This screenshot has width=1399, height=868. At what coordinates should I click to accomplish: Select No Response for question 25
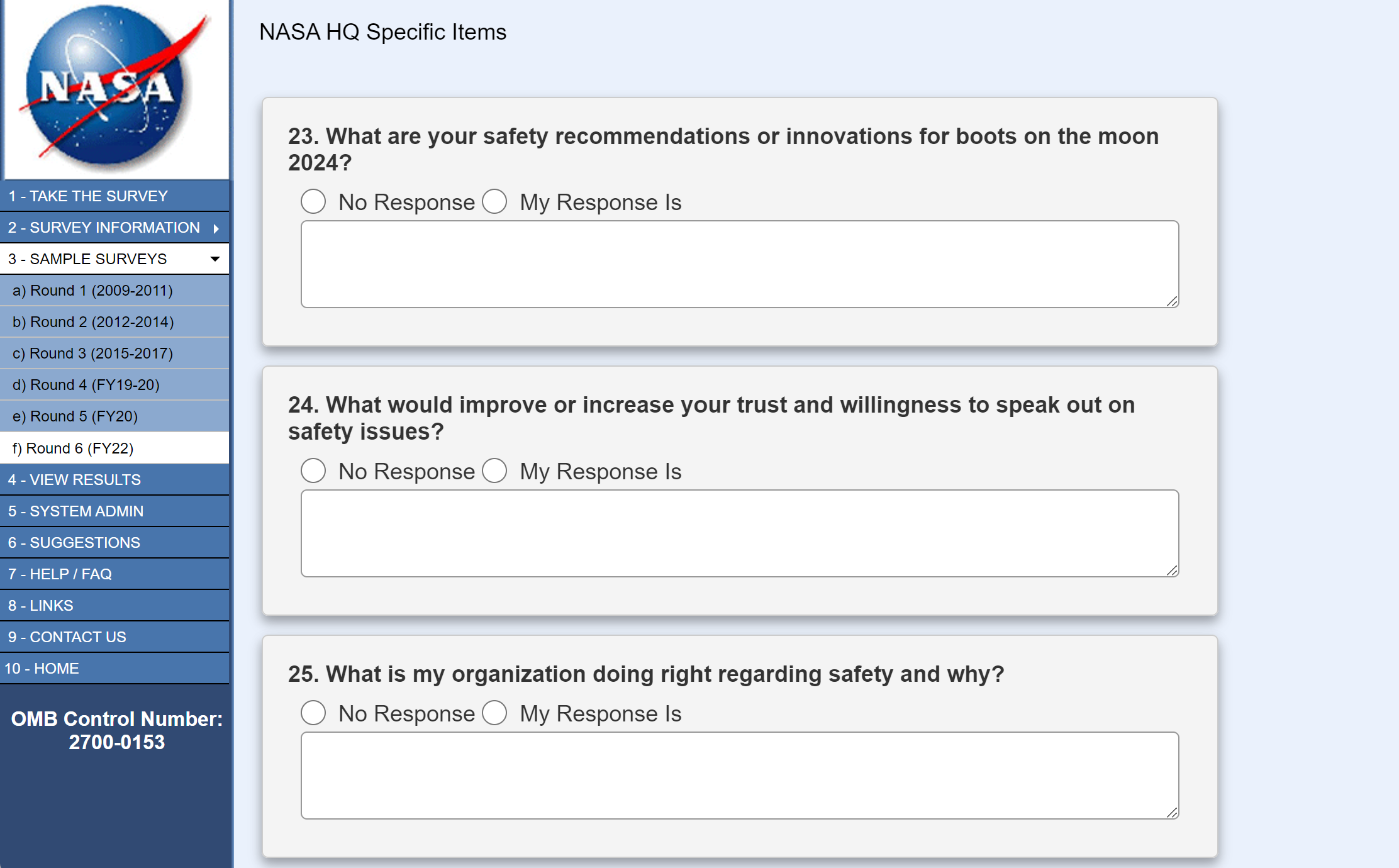[x=313, y=713]
